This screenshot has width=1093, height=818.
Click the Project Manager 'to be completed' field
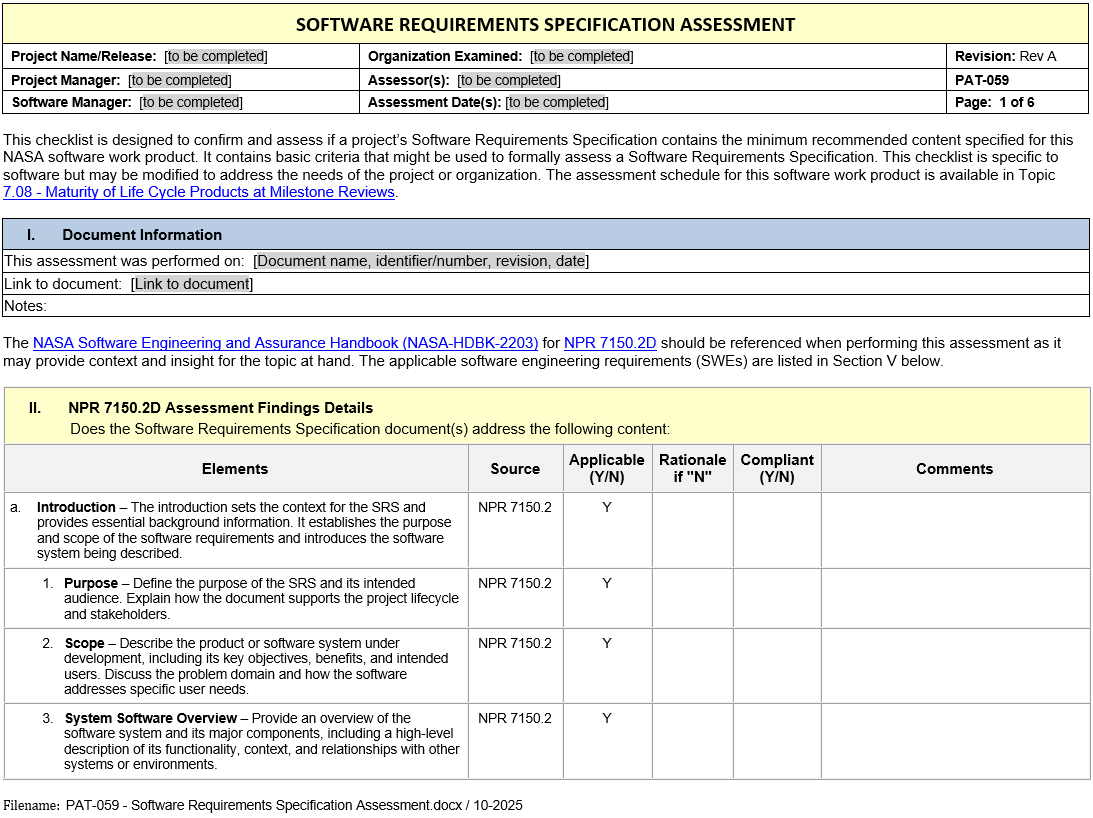[179, 80]
